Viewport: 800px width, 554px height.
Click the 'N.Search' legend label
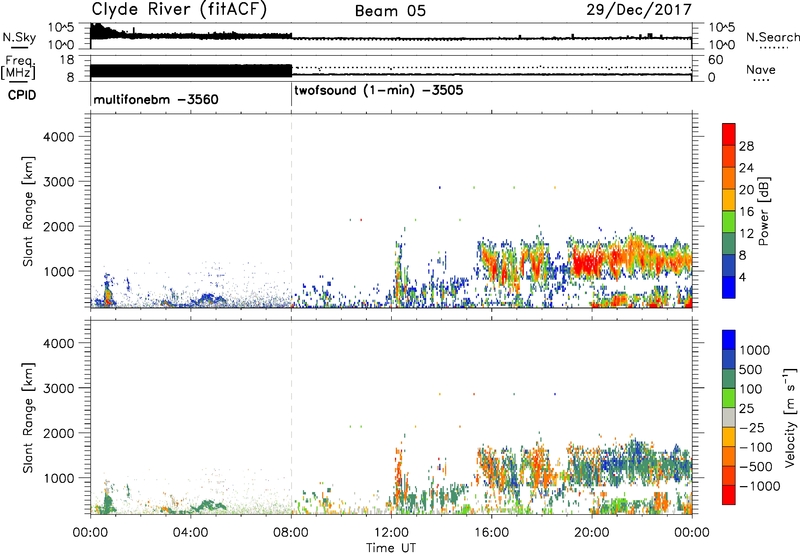(772, 37)
